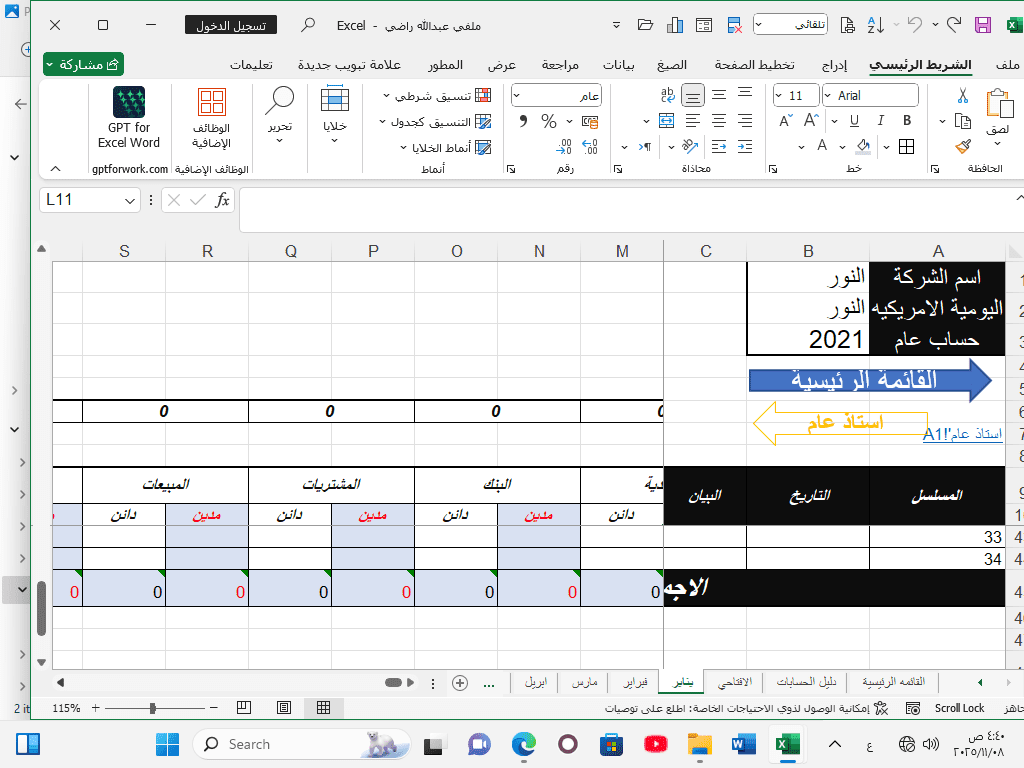Collapse the ribbon with the up chevron
Viewport: 1024px width, 768px height.
[56, 168]
